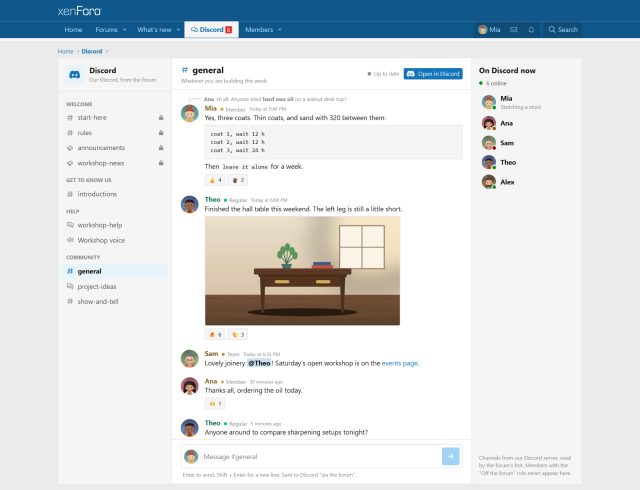Click the general channel heading
640x490 pixels.
[x=208, y=70]
